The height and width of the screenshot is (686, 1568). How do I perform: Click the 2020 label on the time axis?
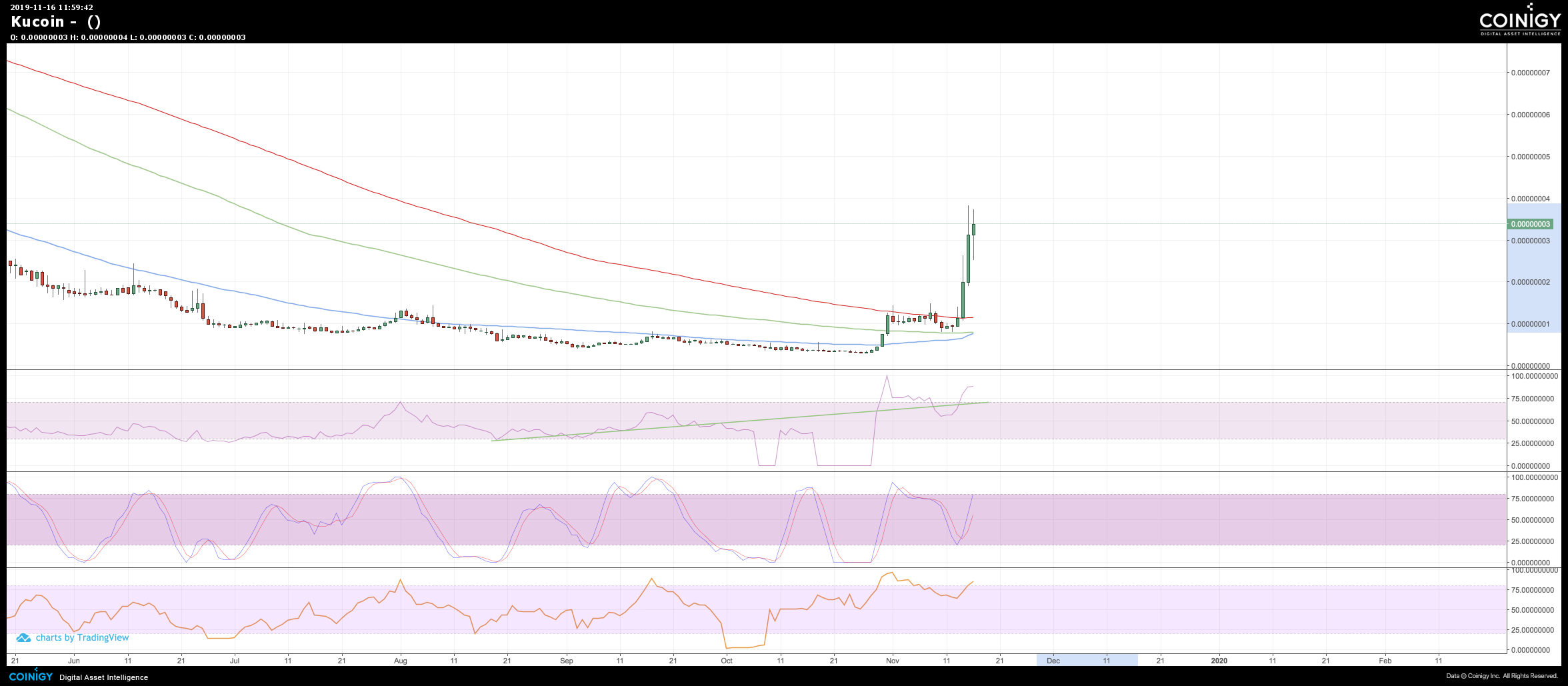1219,661
